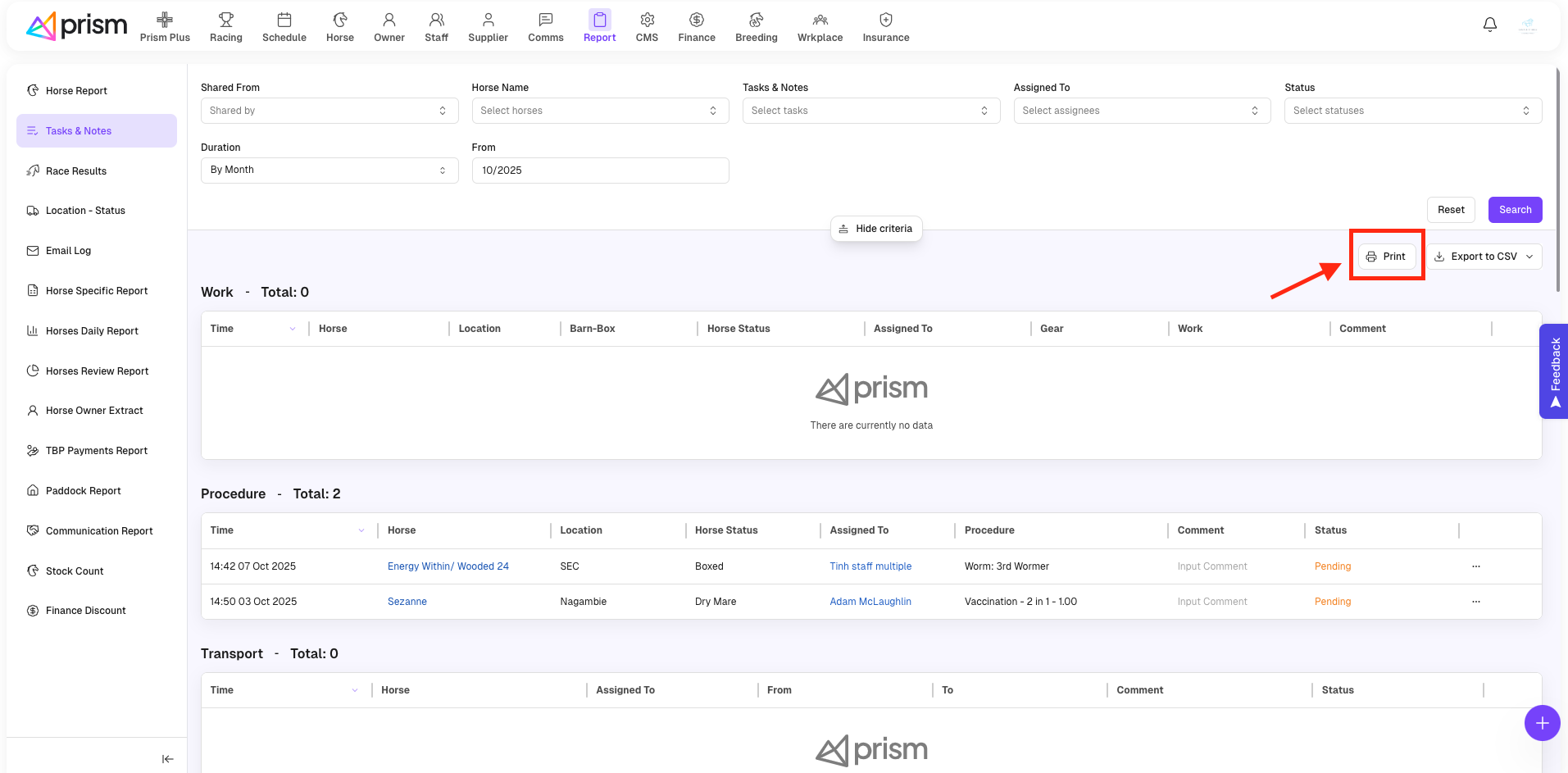Click the Prism logo

77,26
